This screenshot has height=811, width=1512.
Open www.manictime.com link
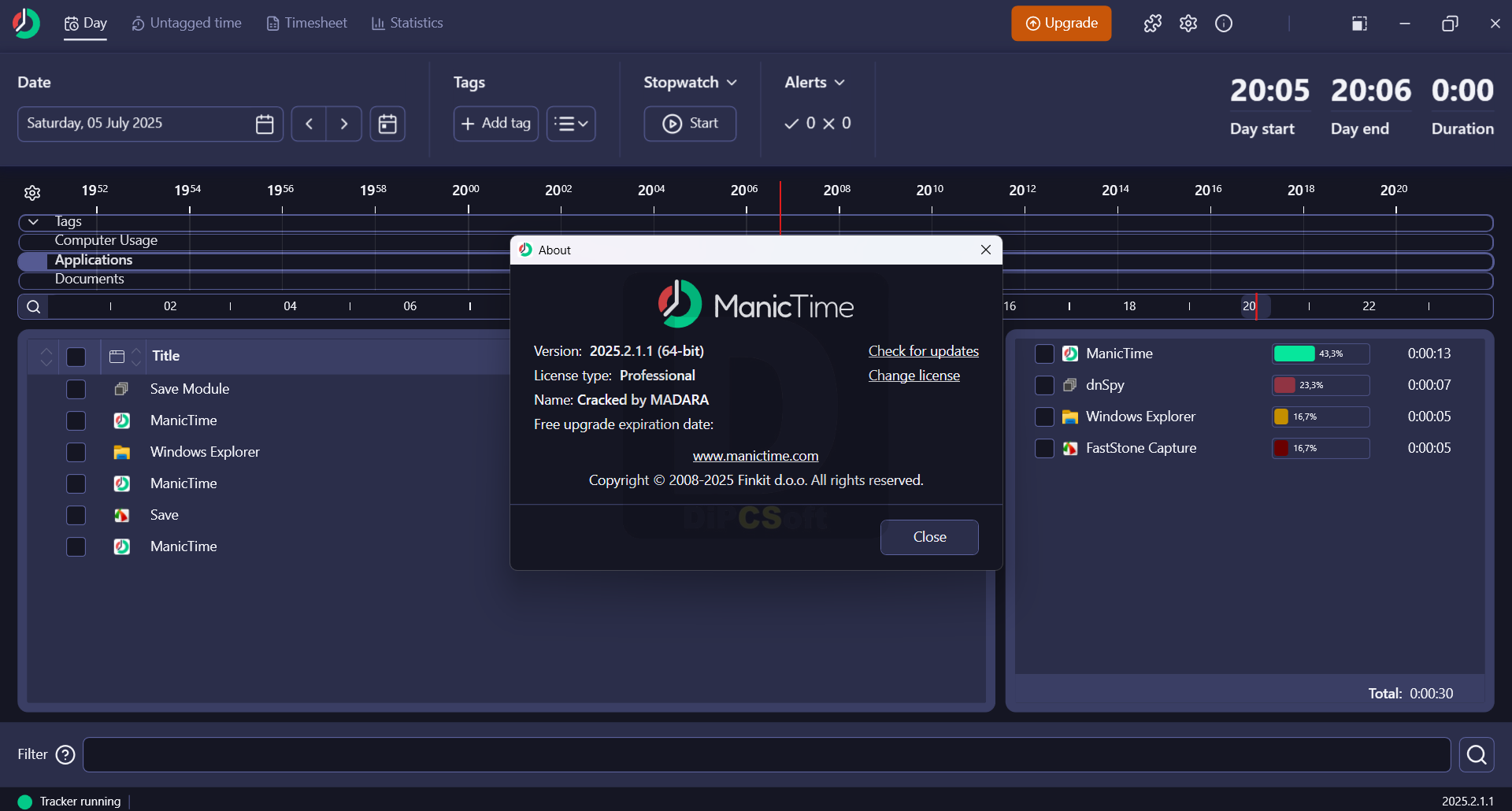756,456
